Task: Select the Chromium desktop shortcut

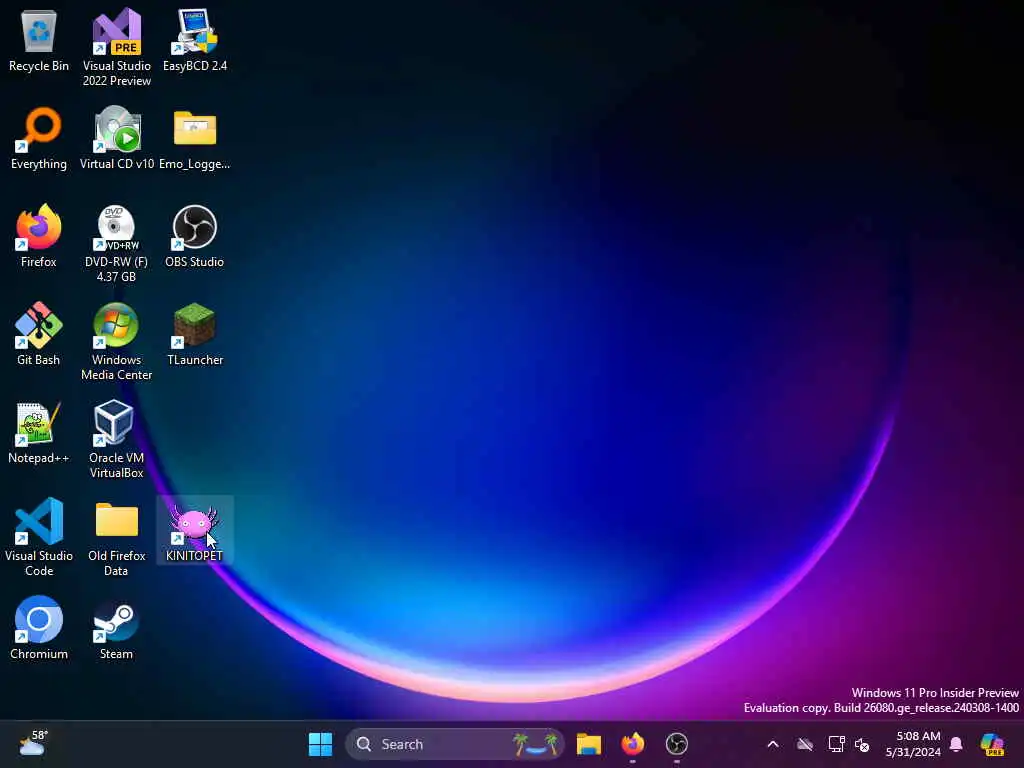Action: coord(39,629)
